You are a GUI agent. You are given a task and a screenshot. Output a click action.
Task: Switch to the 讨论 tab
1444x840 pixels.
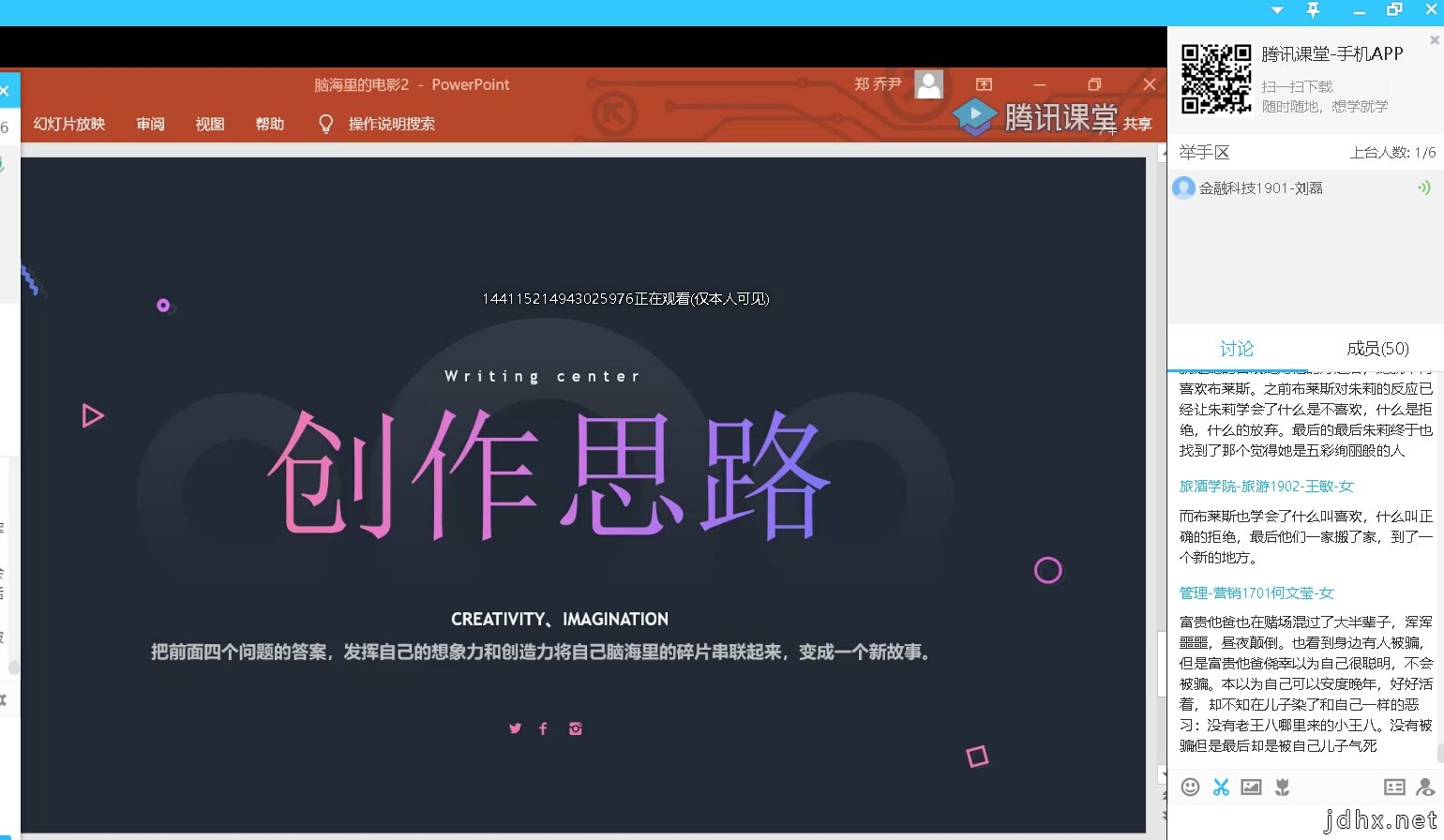(x=1236, y=349)
